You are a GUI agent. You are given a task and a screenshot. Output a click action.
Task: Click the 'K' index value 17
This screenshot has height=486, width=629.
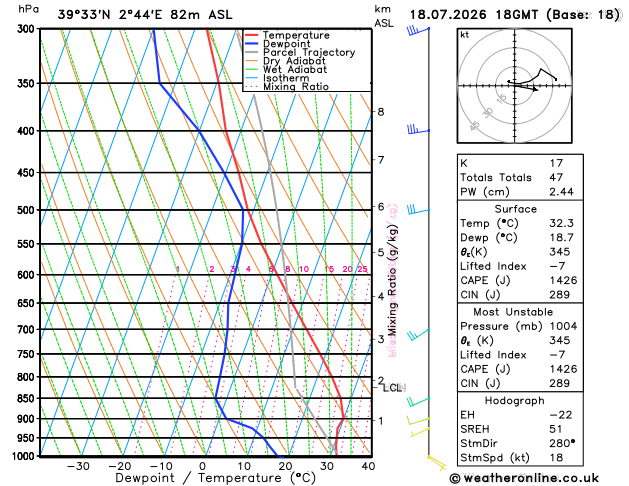click(x=556, y=163)
